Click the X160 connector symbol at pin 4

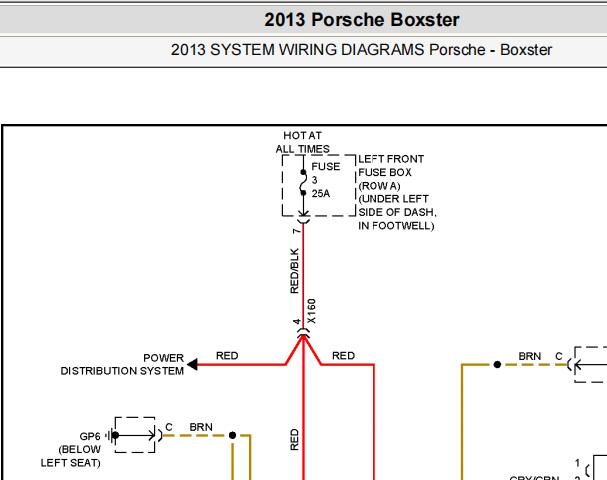(x=303, y=333)
